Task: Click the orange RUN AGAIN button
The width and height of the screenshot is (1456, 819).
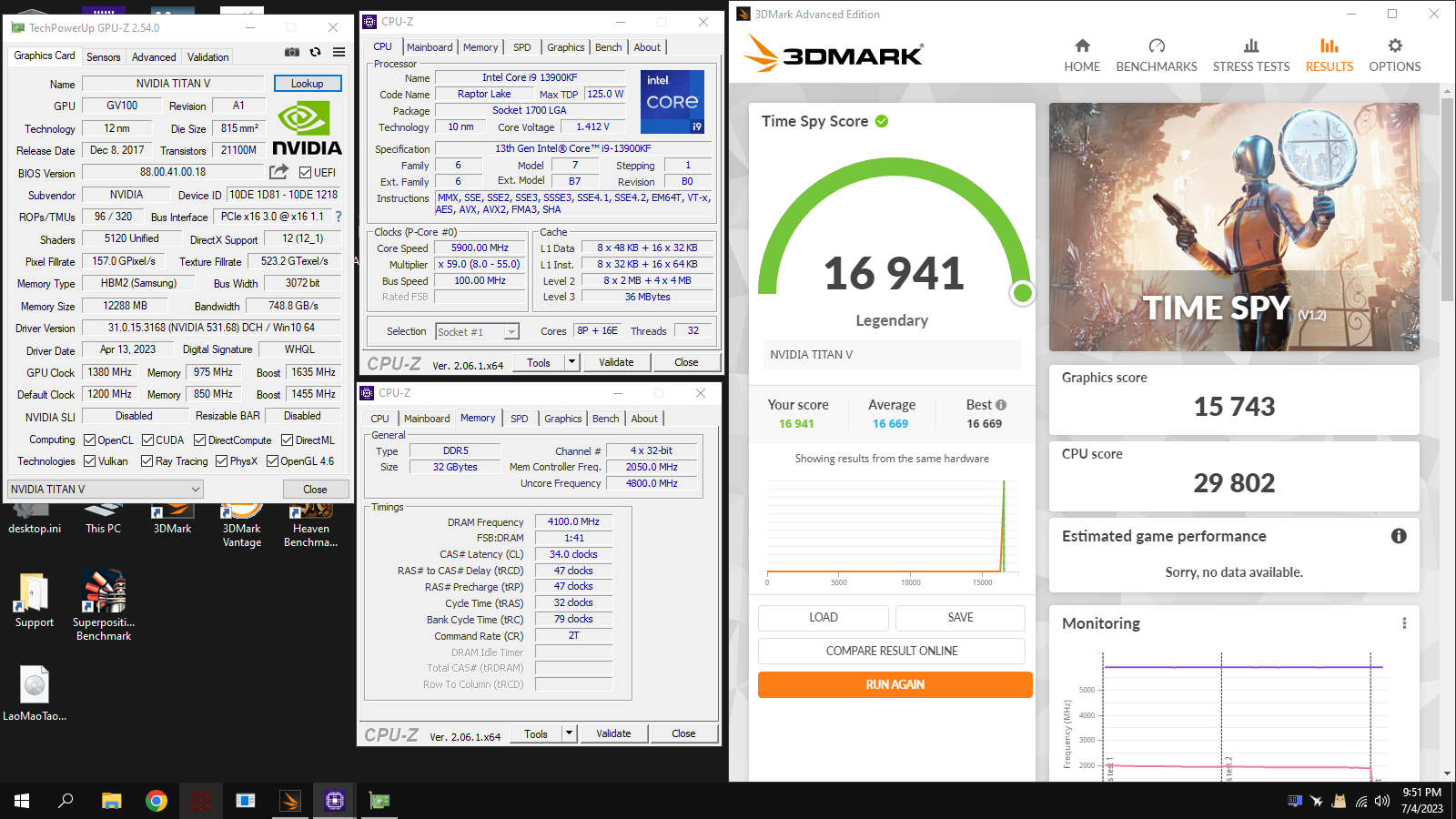Action: point(895,684)
